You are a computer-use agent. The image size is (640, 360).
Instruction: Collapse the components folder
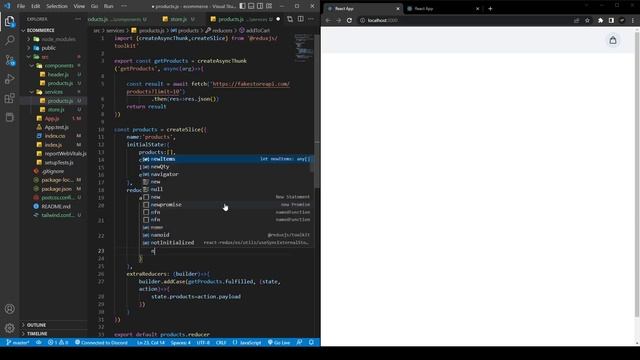[x=59, y=65]
